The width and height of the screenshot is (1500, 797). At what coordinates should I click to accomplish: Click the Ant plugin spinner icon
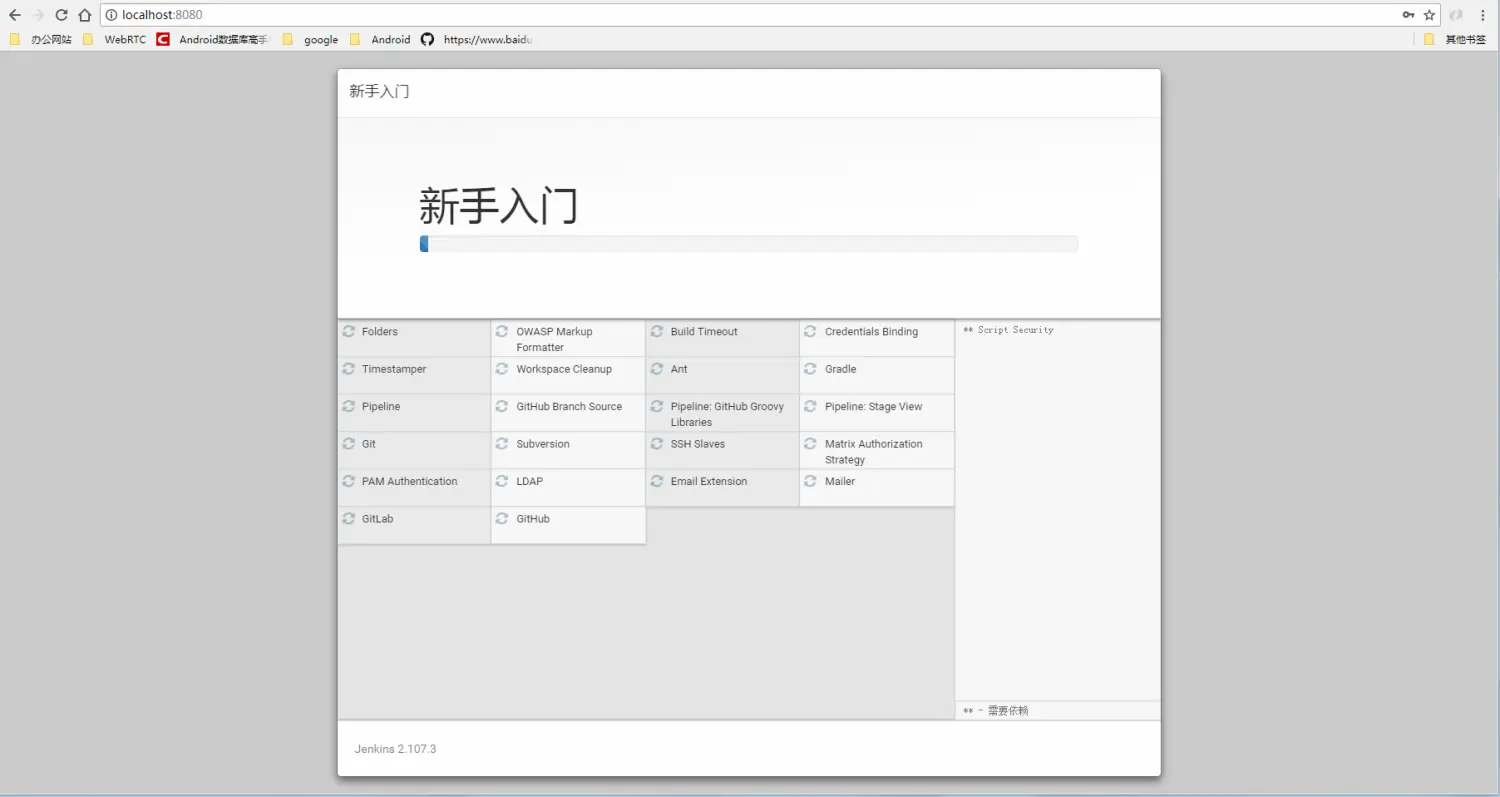point(657,369)
